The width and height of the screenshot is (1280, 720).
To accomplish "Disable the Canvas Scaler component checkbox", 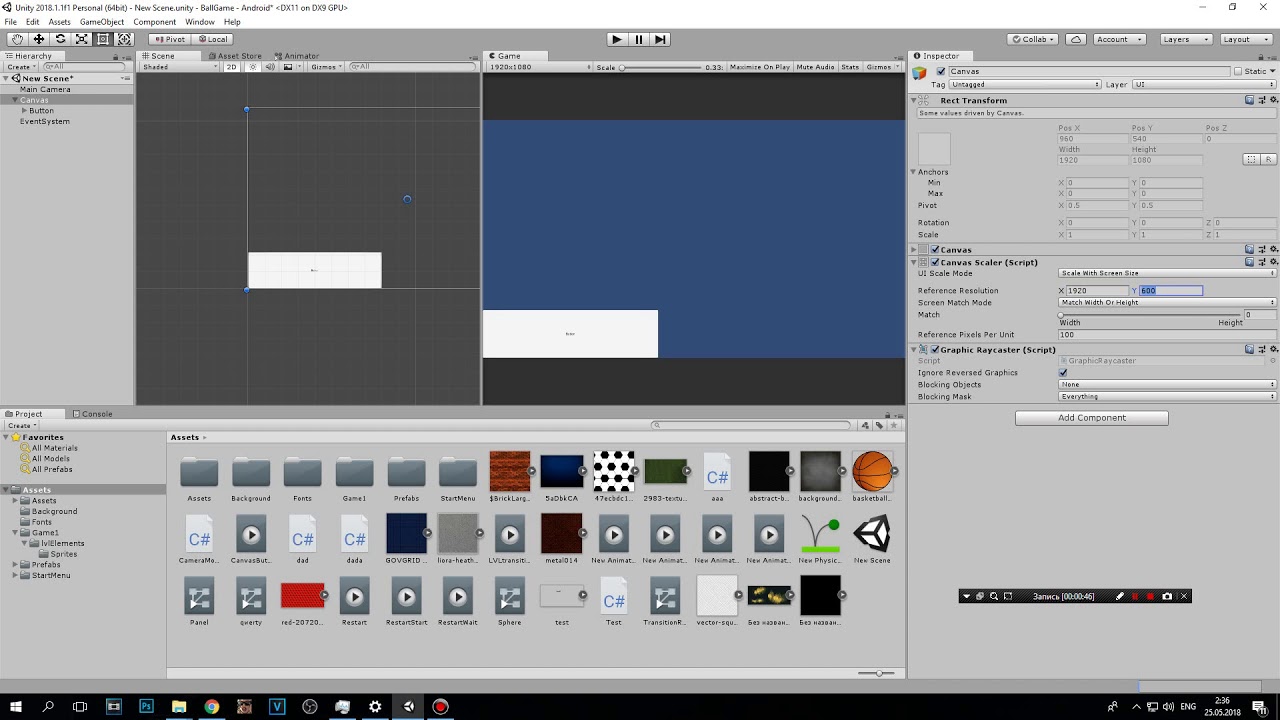I will (x=935, y=262).
